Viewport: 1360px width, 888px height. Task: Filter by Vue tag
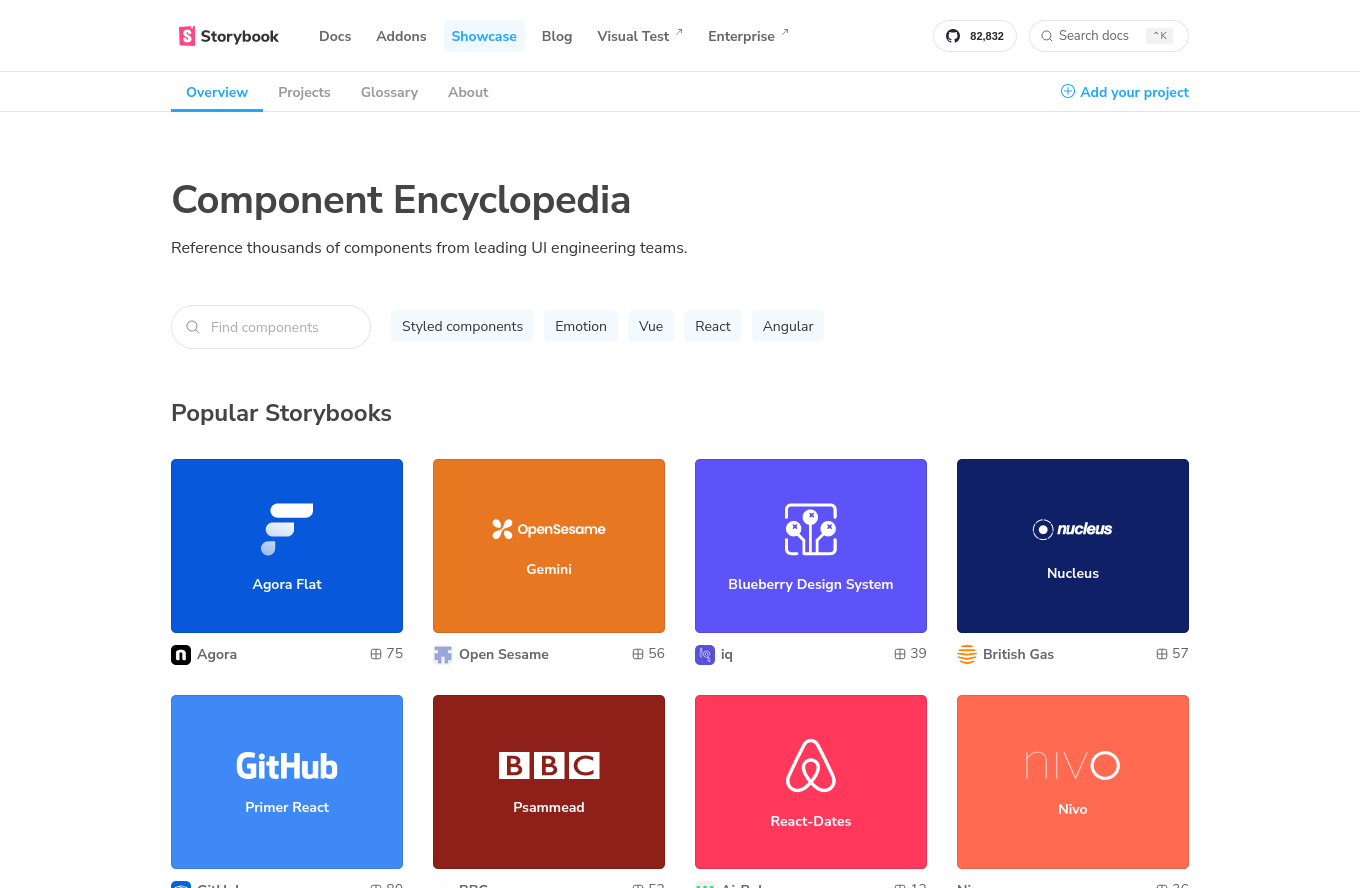tap(651, 326)
